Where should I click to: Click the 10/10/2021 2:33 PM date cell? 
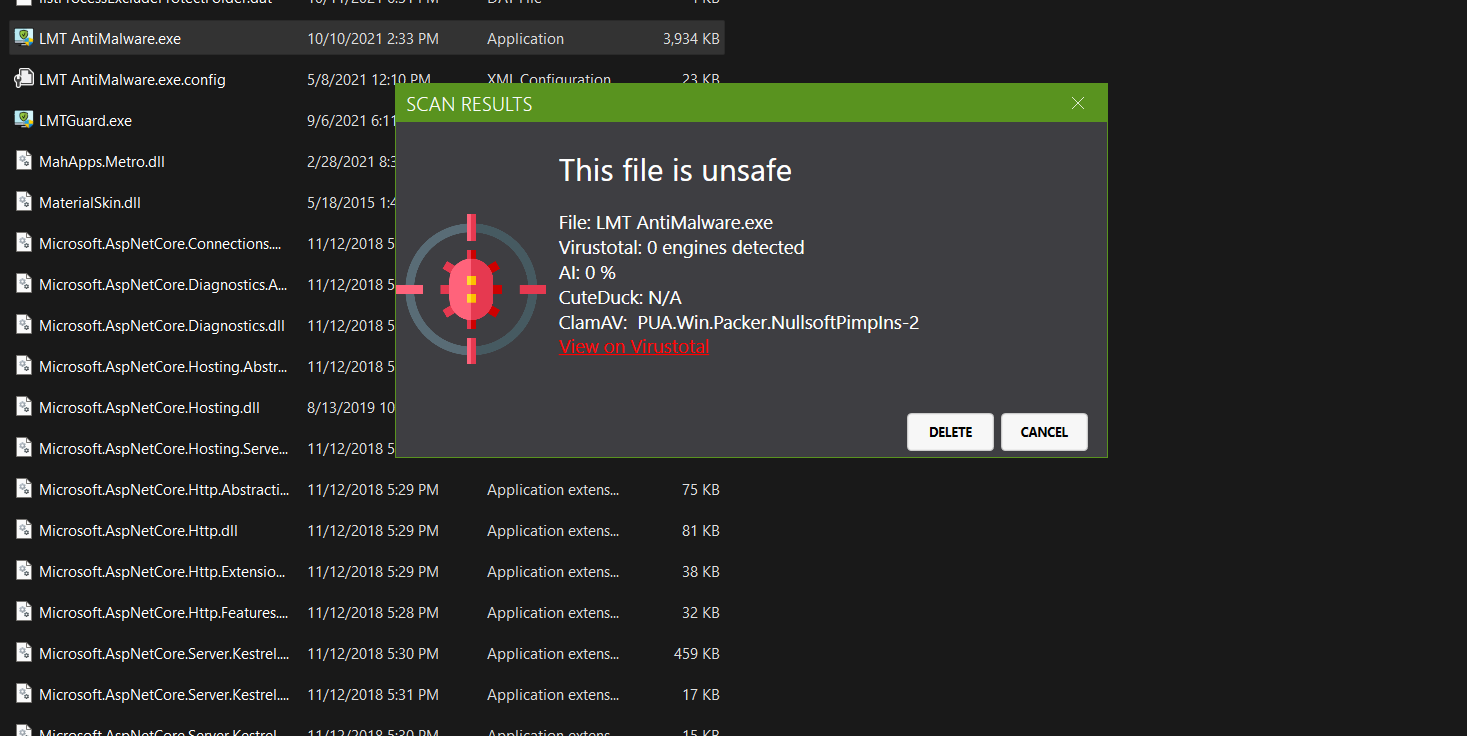pos(373,39)
